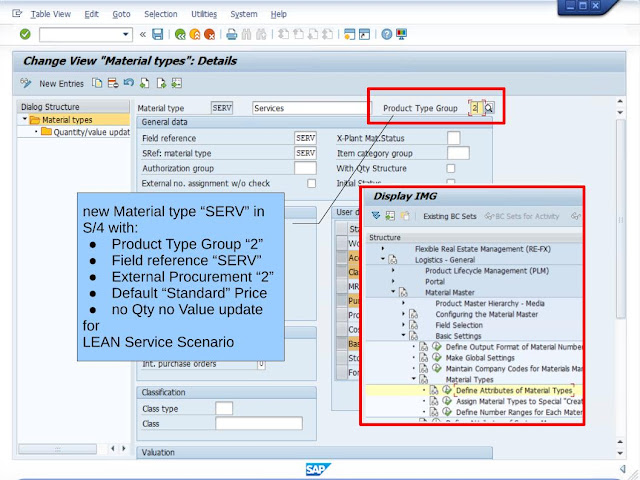
Task: Collapse the Material types folder node arrow
Action: (24, 119)
